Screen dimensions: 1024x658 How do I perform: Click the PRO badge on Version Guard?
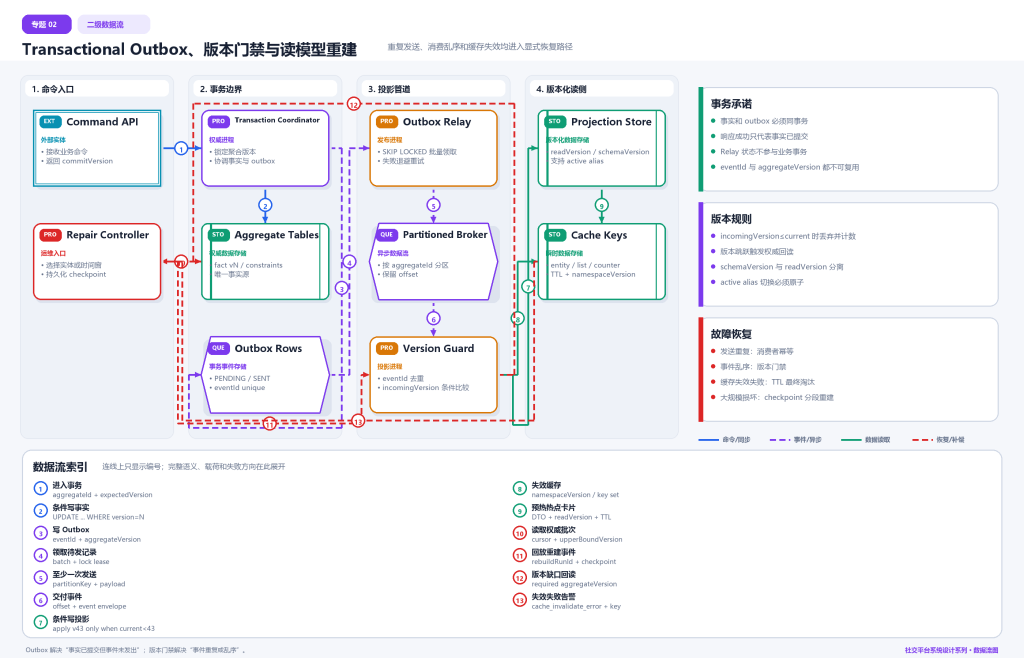tap(387, 348)
